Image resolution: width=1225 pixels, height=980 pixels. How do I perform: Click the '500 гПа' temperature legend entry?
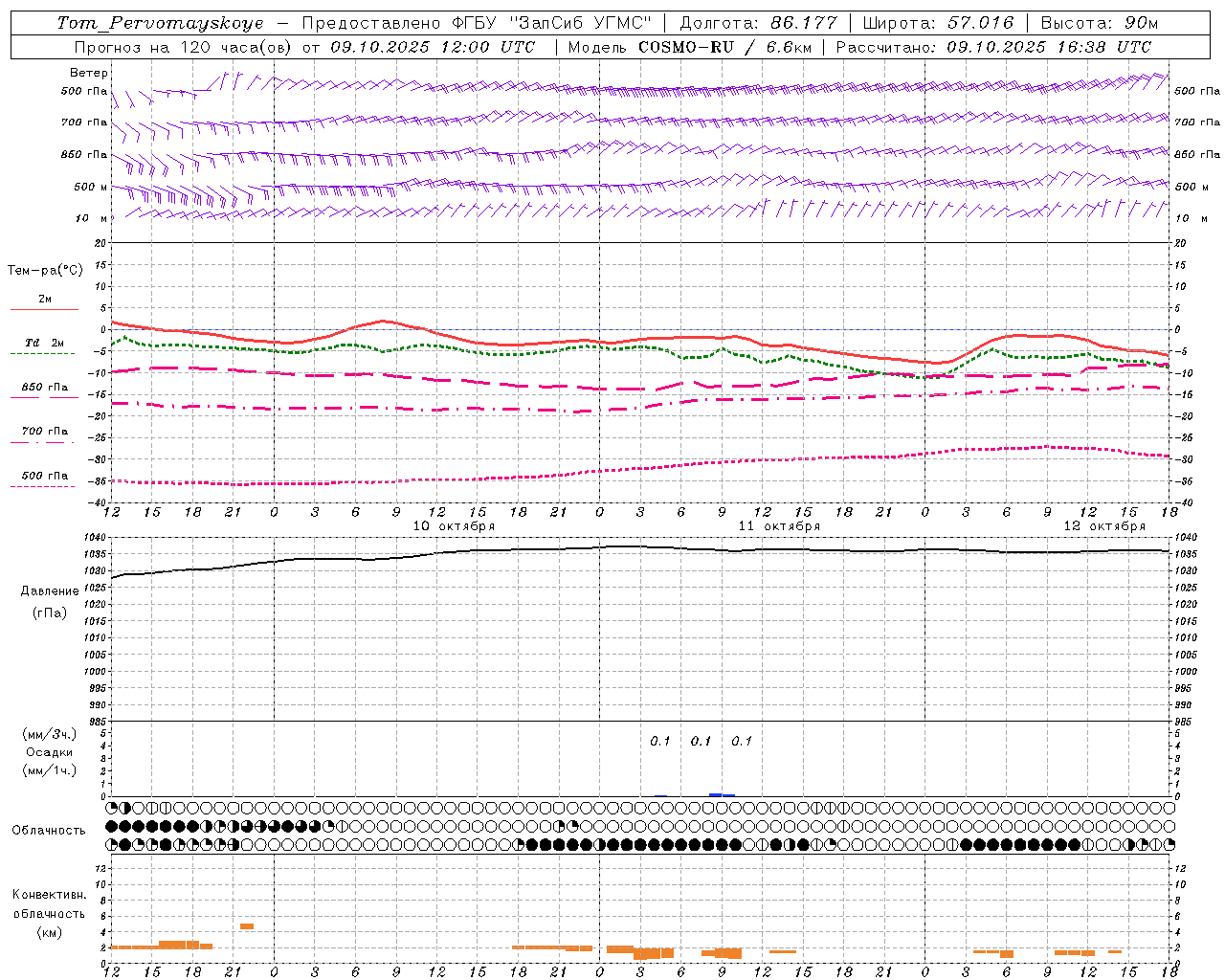click(45, 476)
